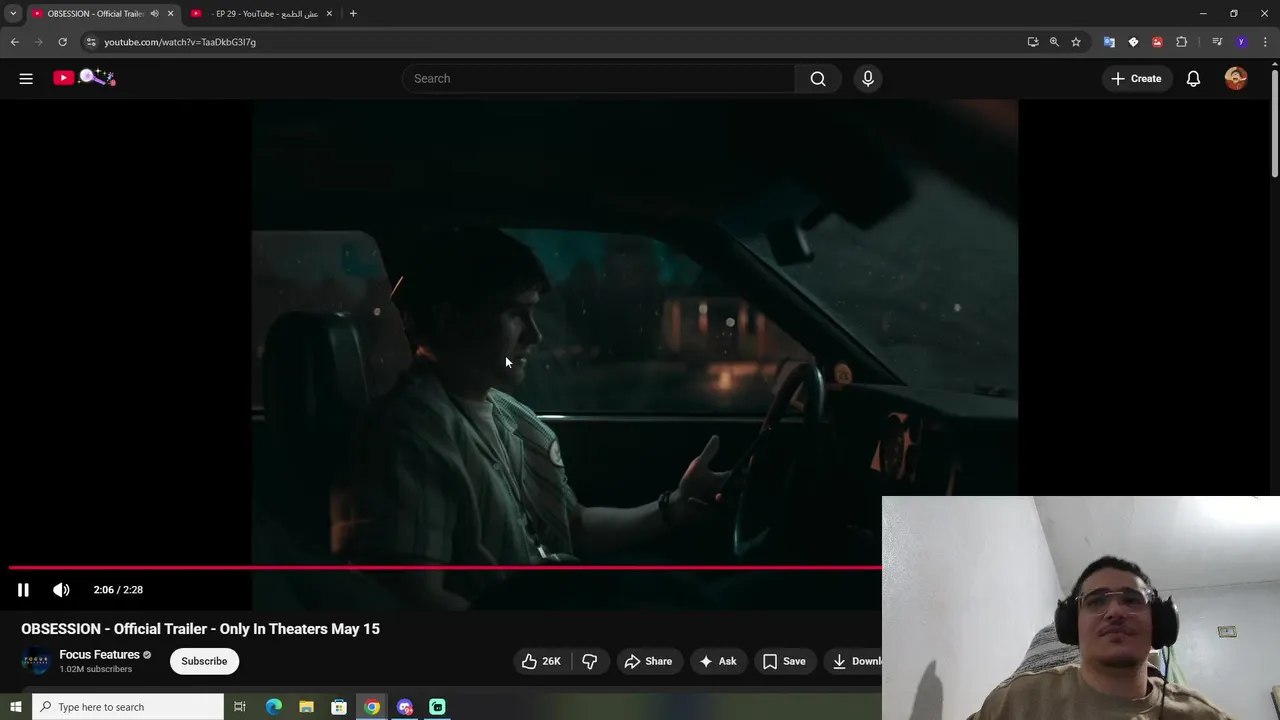Open the Chrome profile Y avatar

pos(1241,42)
